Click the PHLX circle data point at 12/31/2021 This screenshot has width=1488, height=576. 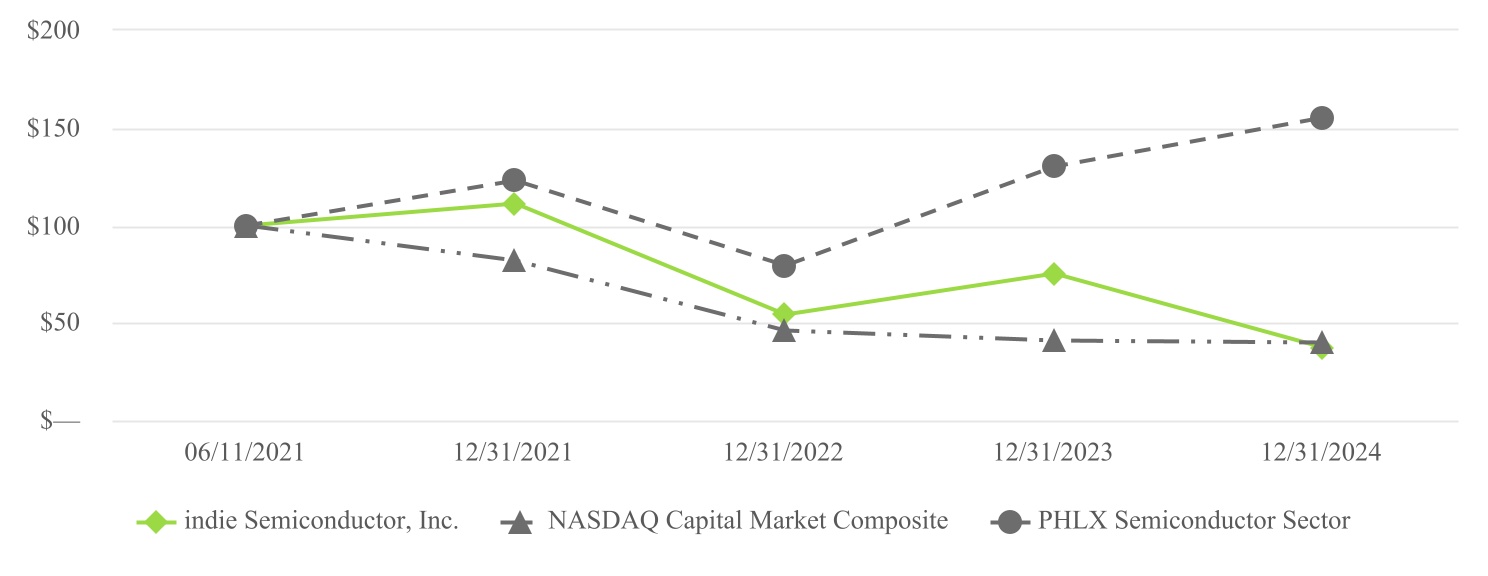tap(514, 180)
